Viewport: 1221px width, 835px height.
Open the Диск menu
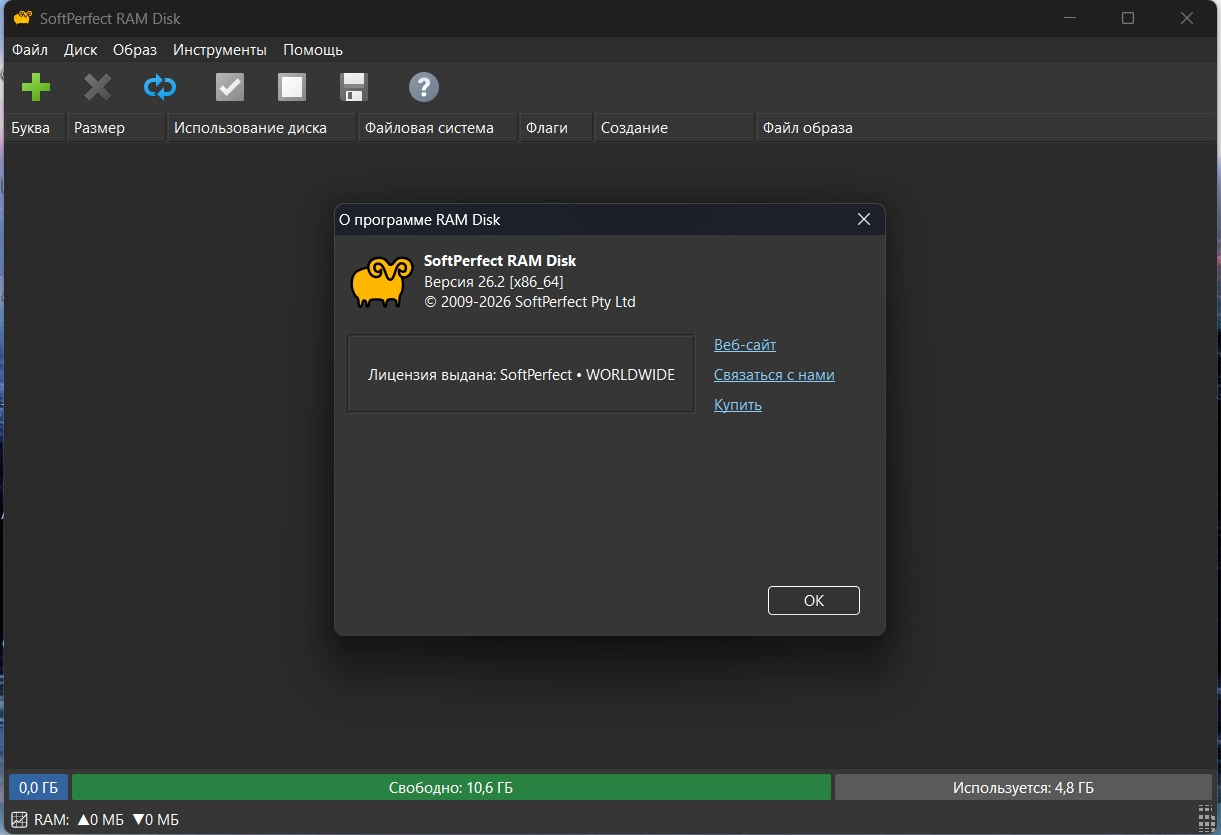click(80, 49)
